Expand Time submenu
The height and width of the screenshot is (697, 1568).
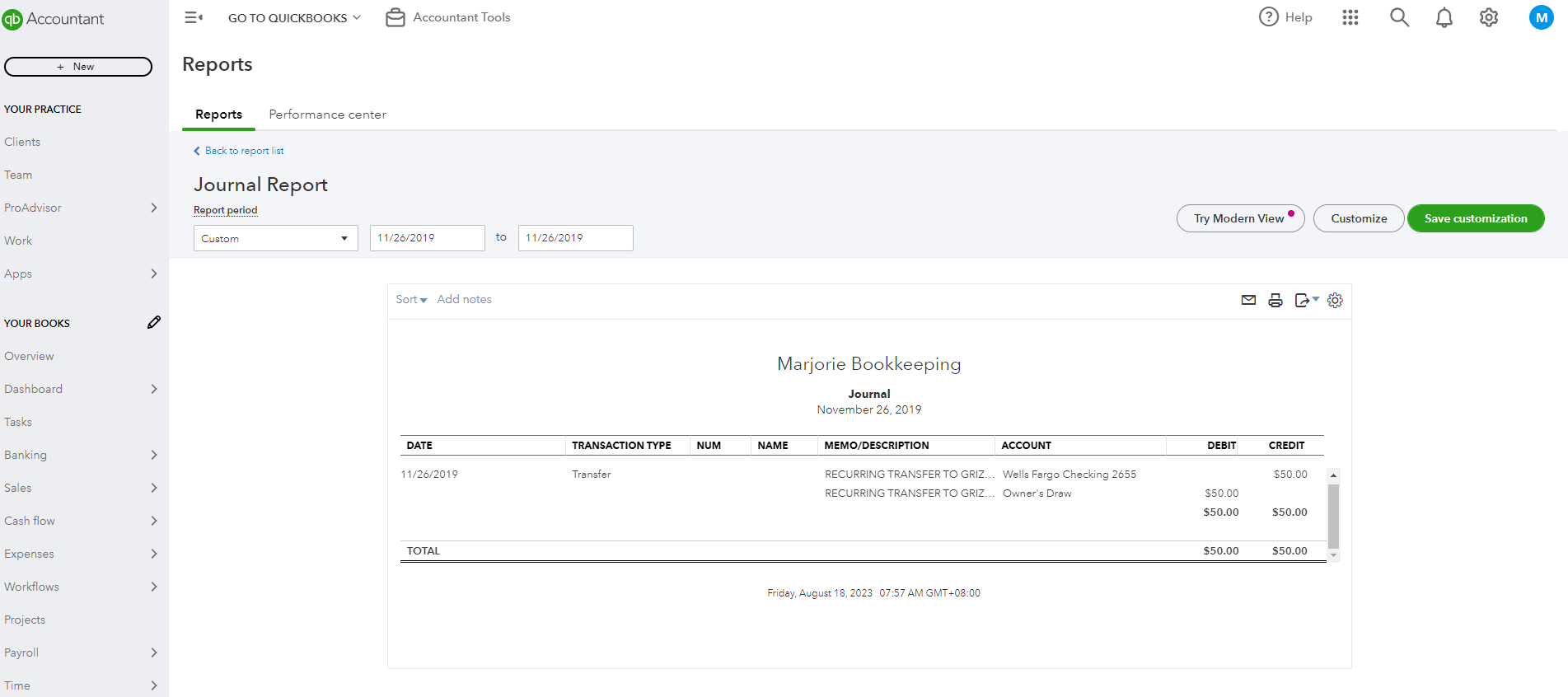coord(153,685)
